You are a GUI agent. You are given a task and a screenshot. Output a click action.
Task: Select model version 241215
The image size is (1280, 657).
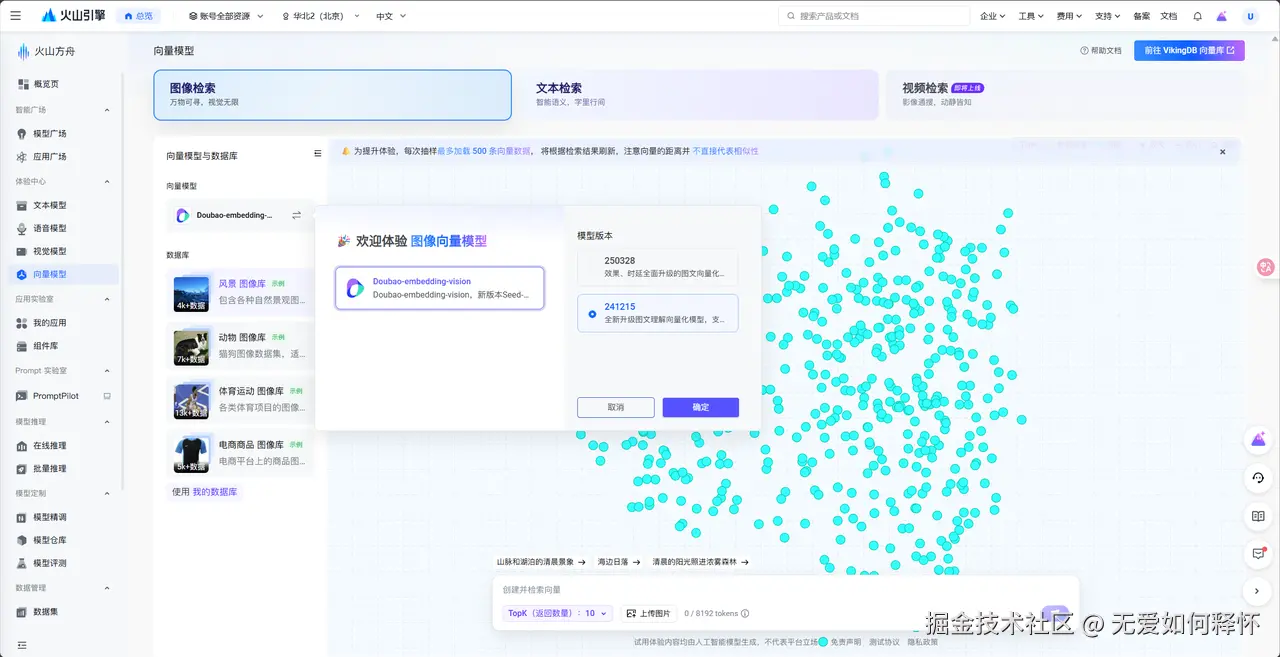(657, 313)
